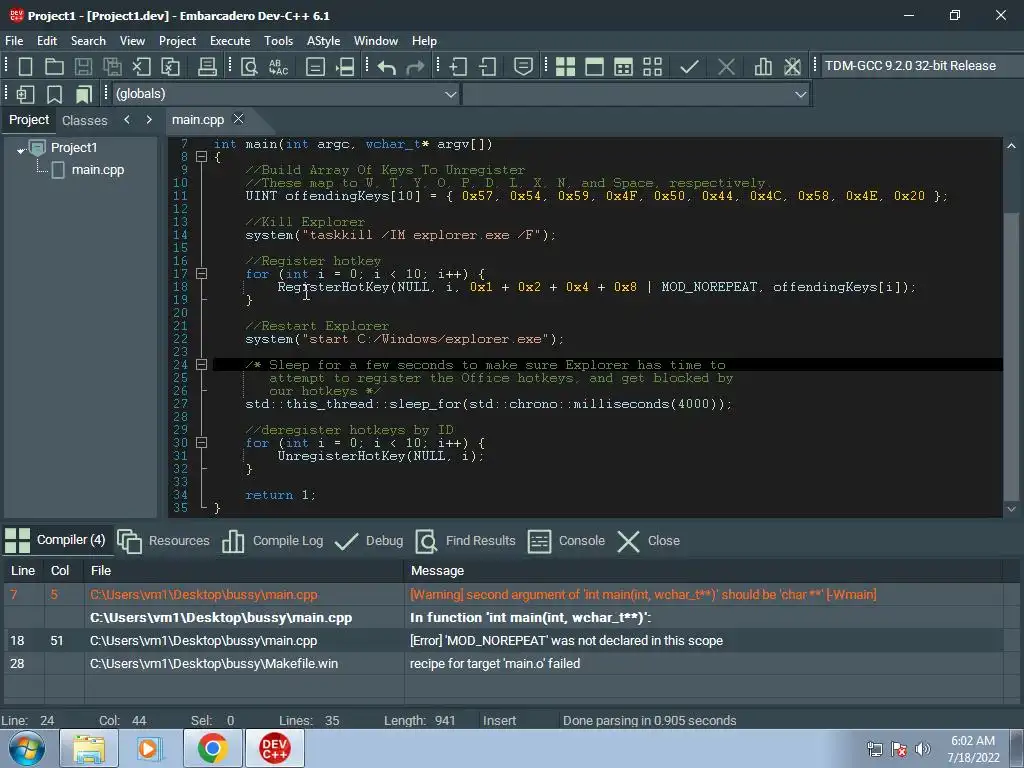The image size is (1024, 768).
Task: Open the Windows Start menu orb
Action: [x=27, y=748]
